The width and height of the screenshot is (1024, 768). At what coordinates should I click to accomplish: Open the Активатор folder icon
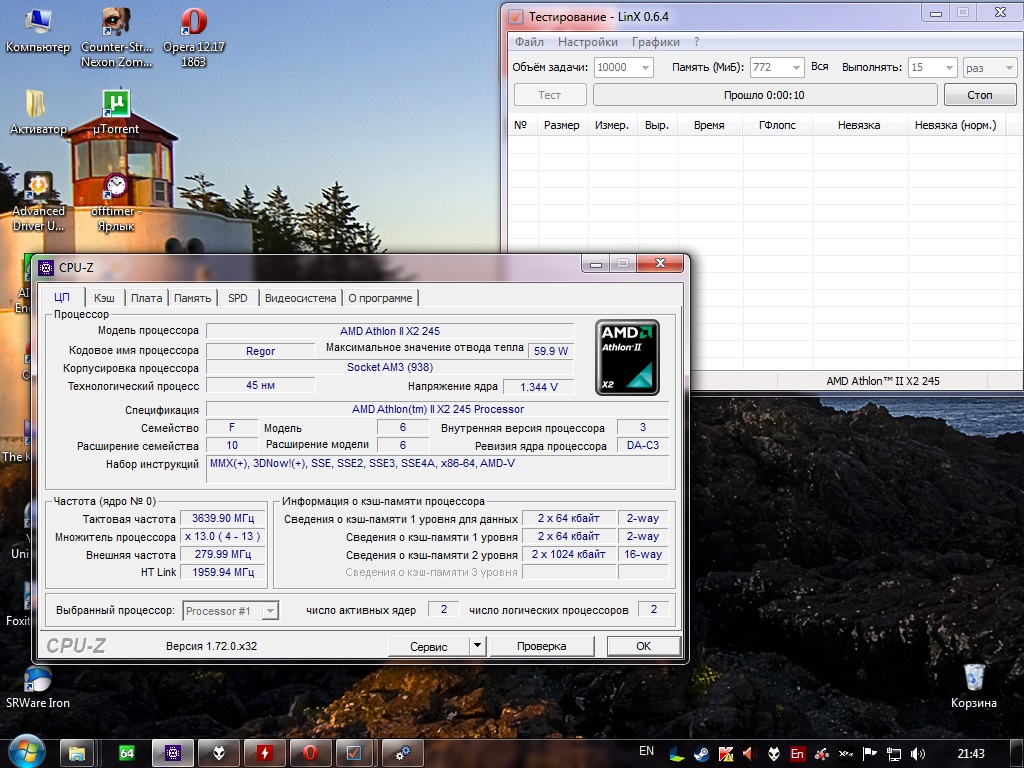pos(38,112)
